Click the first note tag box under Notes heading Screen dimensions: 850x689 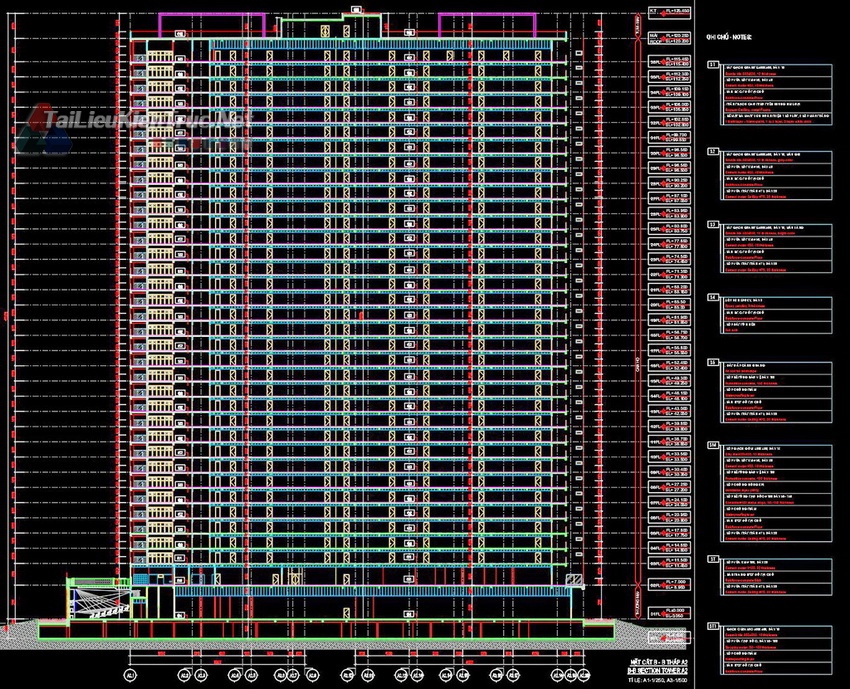coord(713,65)
